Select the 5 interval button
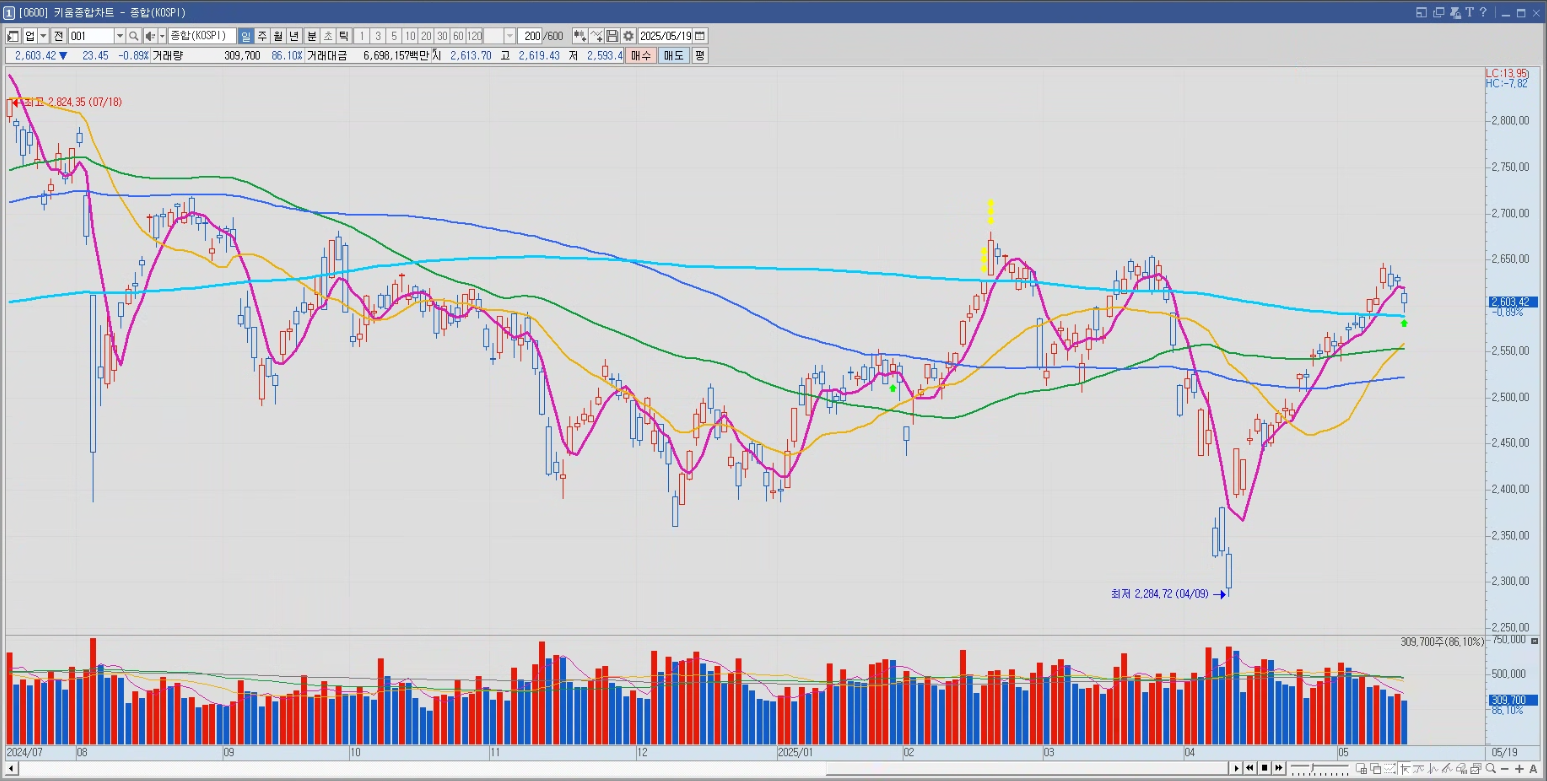1547x781 pixels. tap(394, 36)
